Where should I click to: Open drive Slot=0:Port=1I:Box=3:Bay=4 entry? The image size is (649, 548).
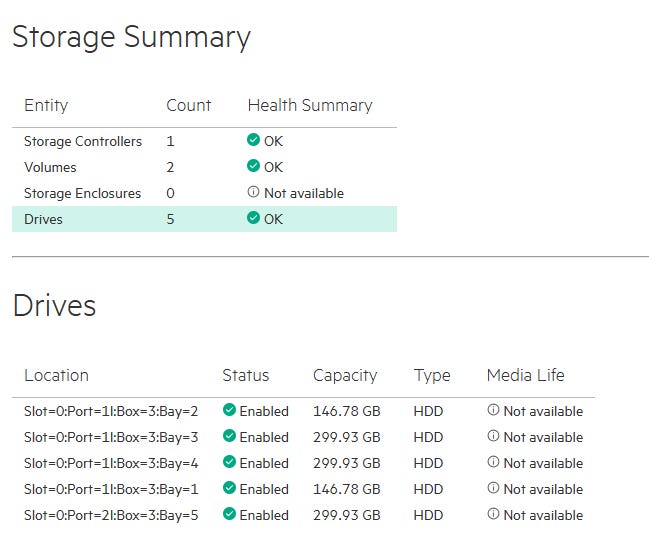click(x=111, y=463)
